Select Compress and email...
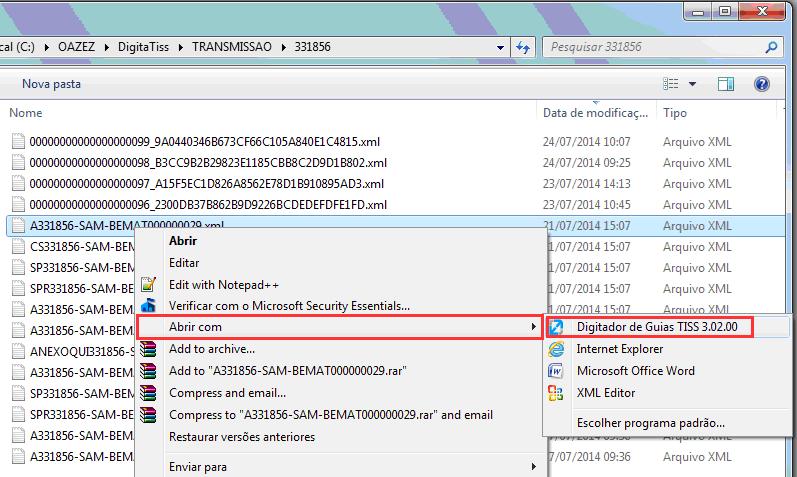 pyautogui.click(x=227, y=393)
